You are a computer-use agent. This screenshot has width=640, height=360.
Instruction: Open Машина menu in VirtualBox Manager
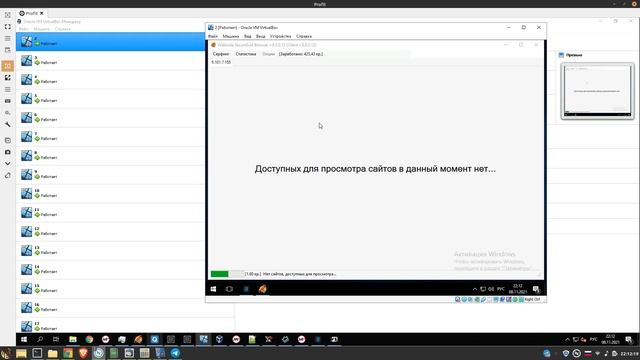[x=42, y=29]
